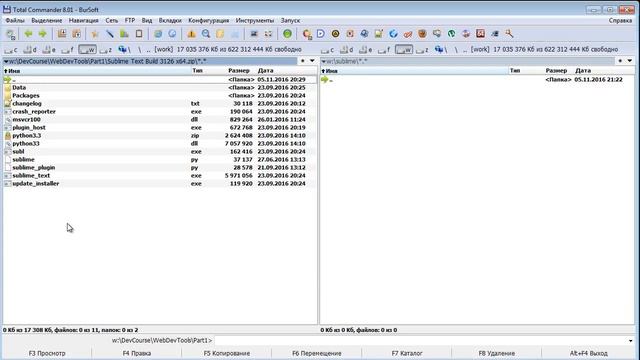Screen dimensions: 640x360
Task: Expand the command line history dropdown
Action: [x=631, y=340]
